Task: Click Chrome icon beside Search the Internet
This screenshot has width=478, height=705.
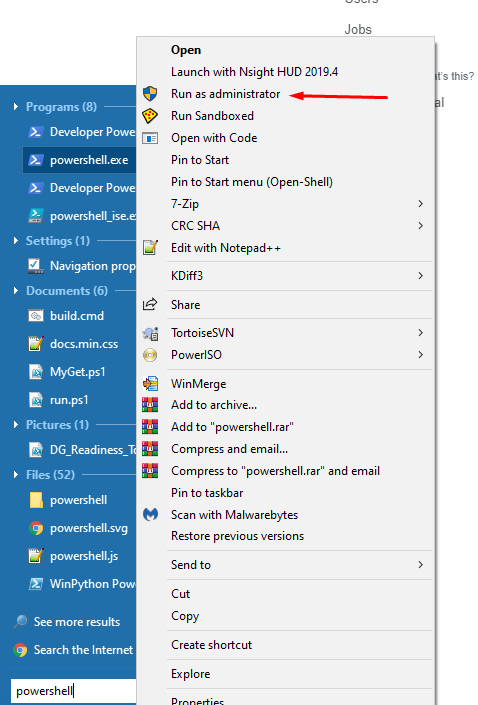Action: [20, 650]
